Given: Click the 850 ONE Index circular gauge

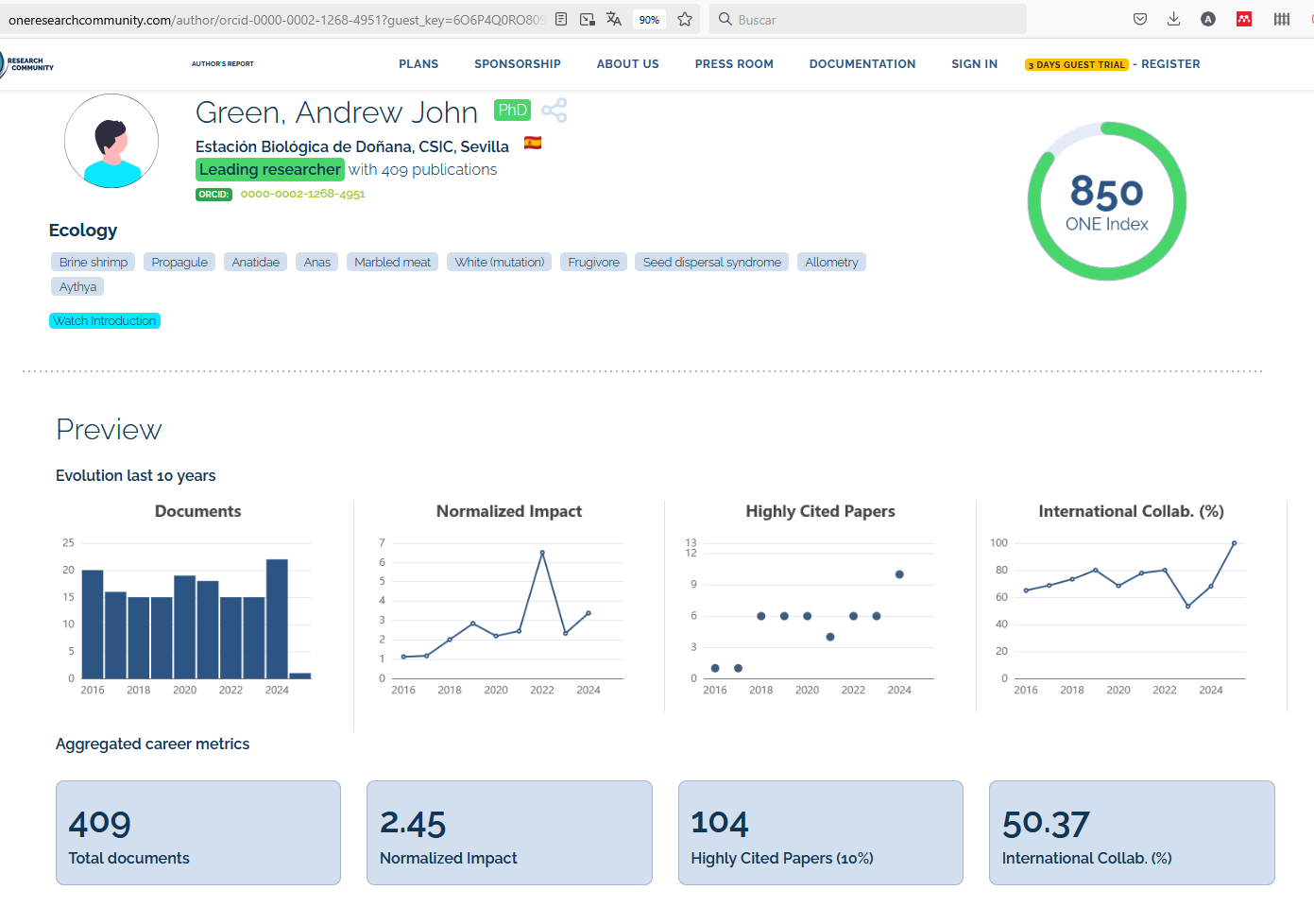Looking at the screenshot, I should 1106,201.
